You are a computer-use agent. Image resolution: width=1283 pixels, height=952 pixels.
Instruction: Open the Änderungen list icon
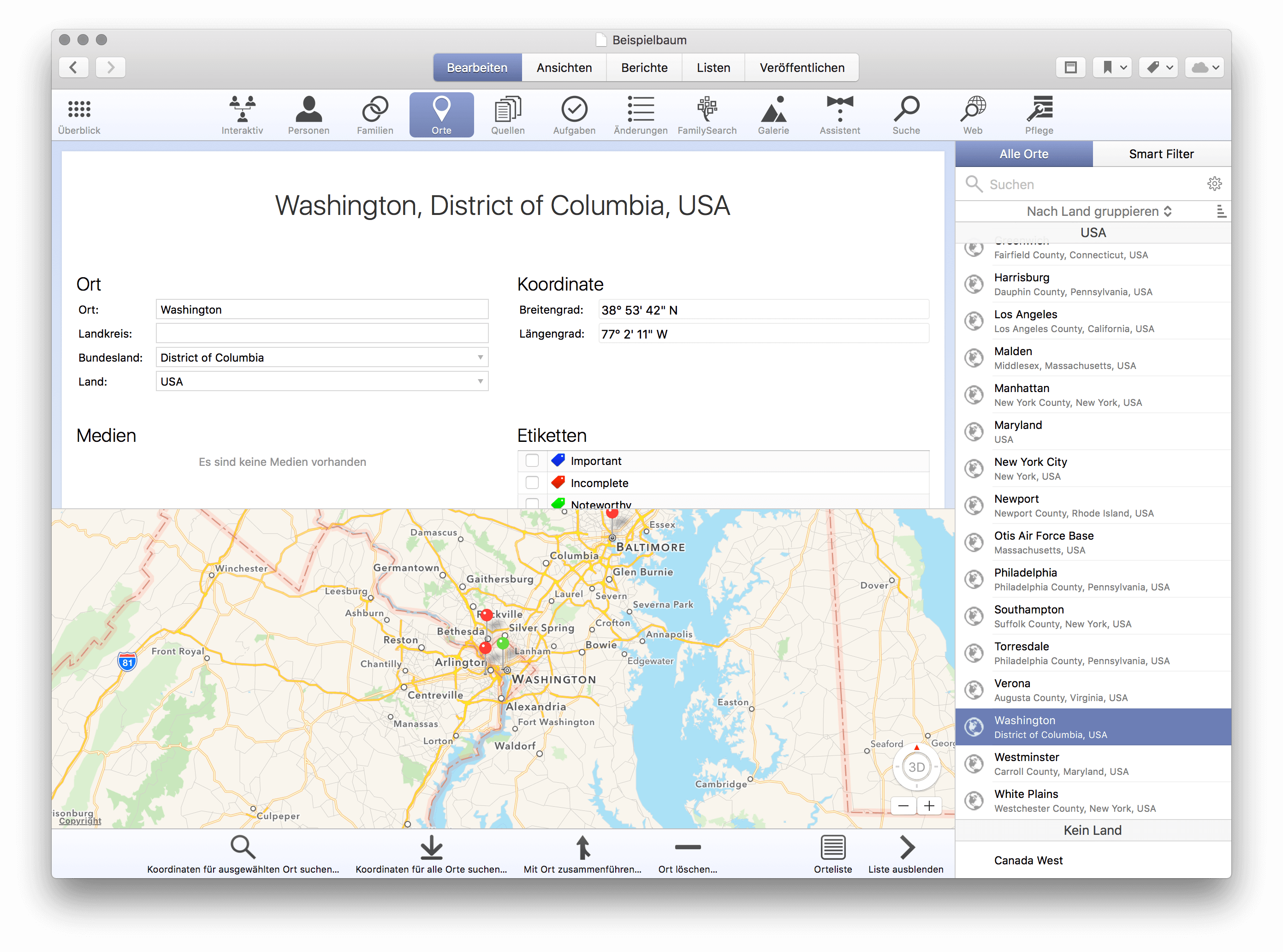(x=641, y=115)
